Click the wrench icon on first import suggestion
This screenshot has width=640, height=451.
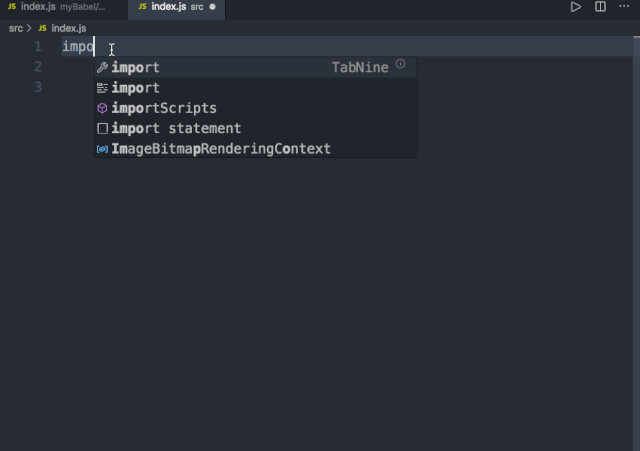click(x=102, y=68)
